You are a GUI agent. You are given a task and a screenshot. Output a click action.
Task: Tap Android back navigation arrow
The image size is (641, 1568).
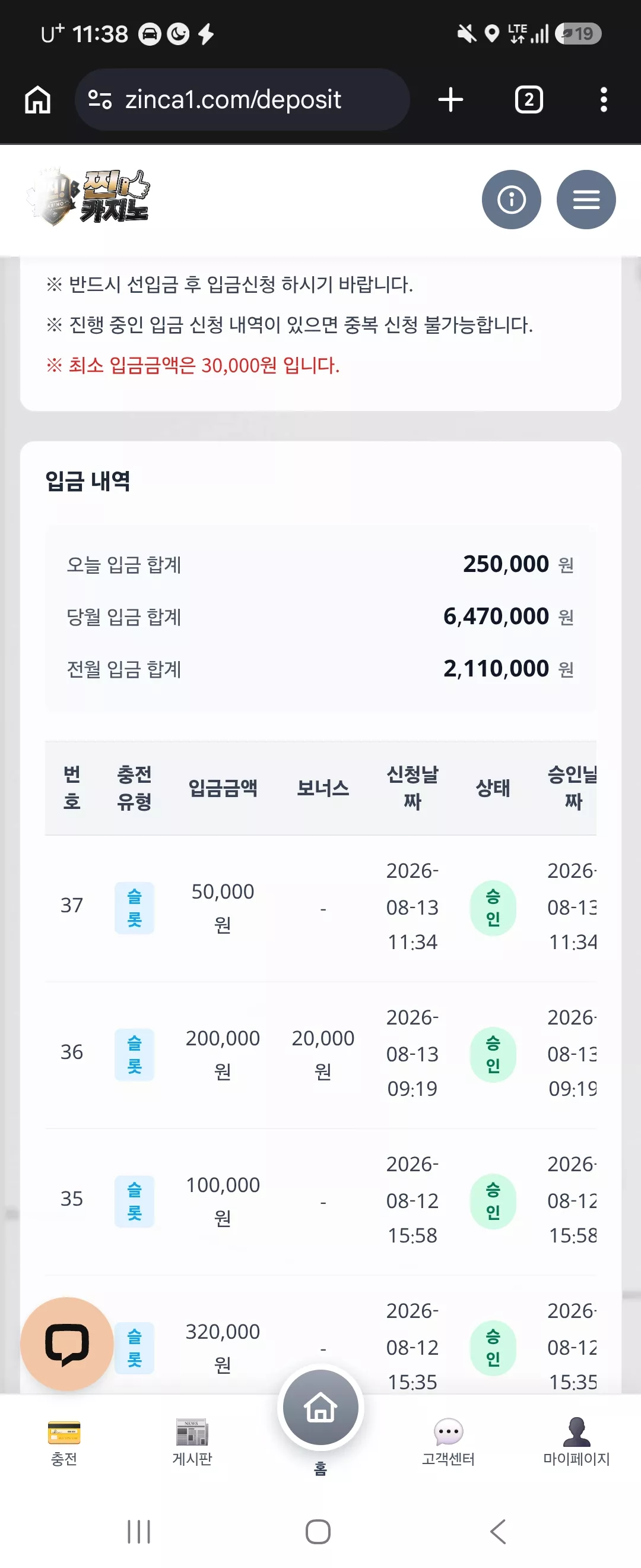pyautogui.click(x=497, y=1531)
